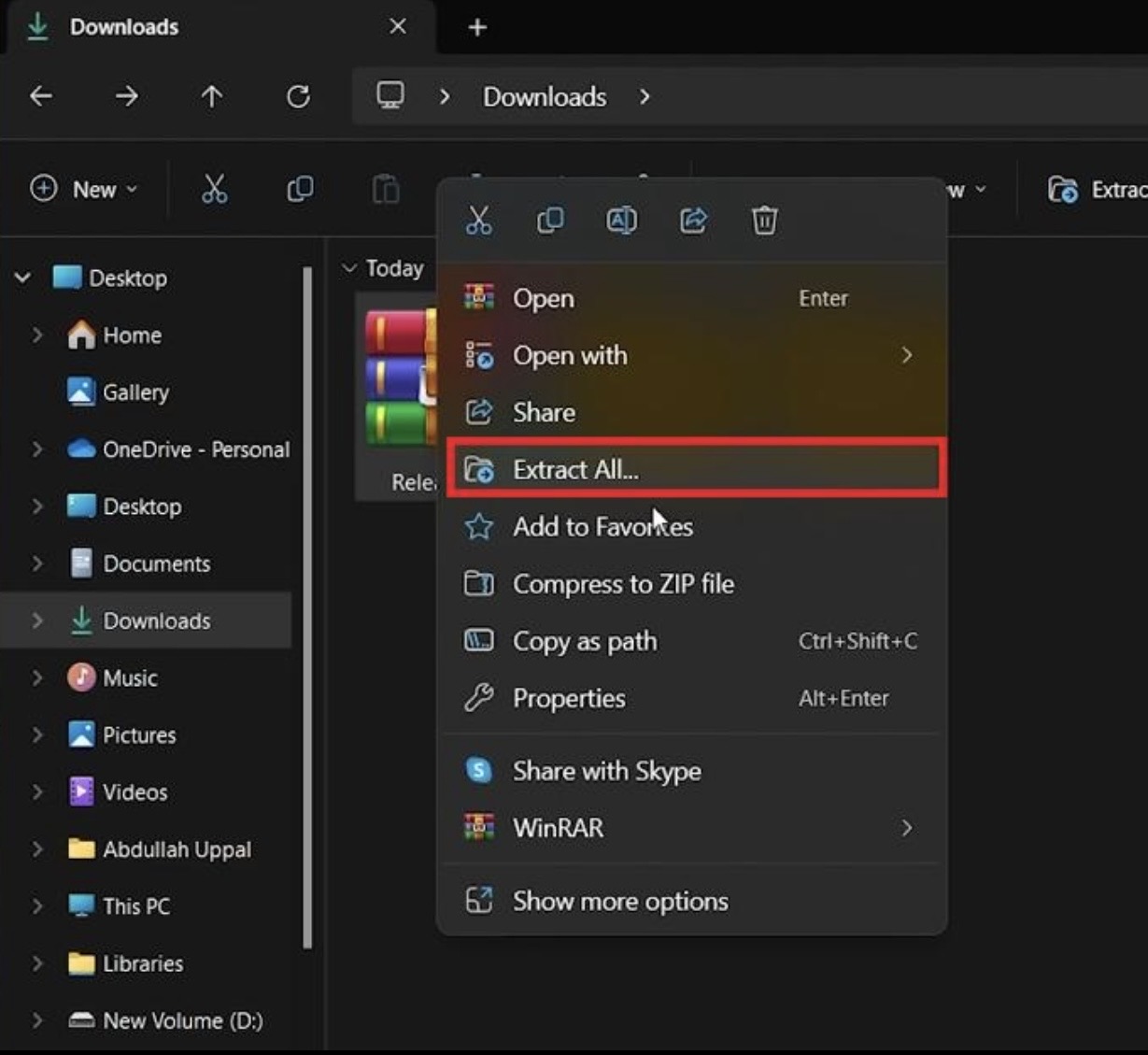1148x1055 pixels.
Task: Select Compress to ZIP file
Action: point(692,584)
